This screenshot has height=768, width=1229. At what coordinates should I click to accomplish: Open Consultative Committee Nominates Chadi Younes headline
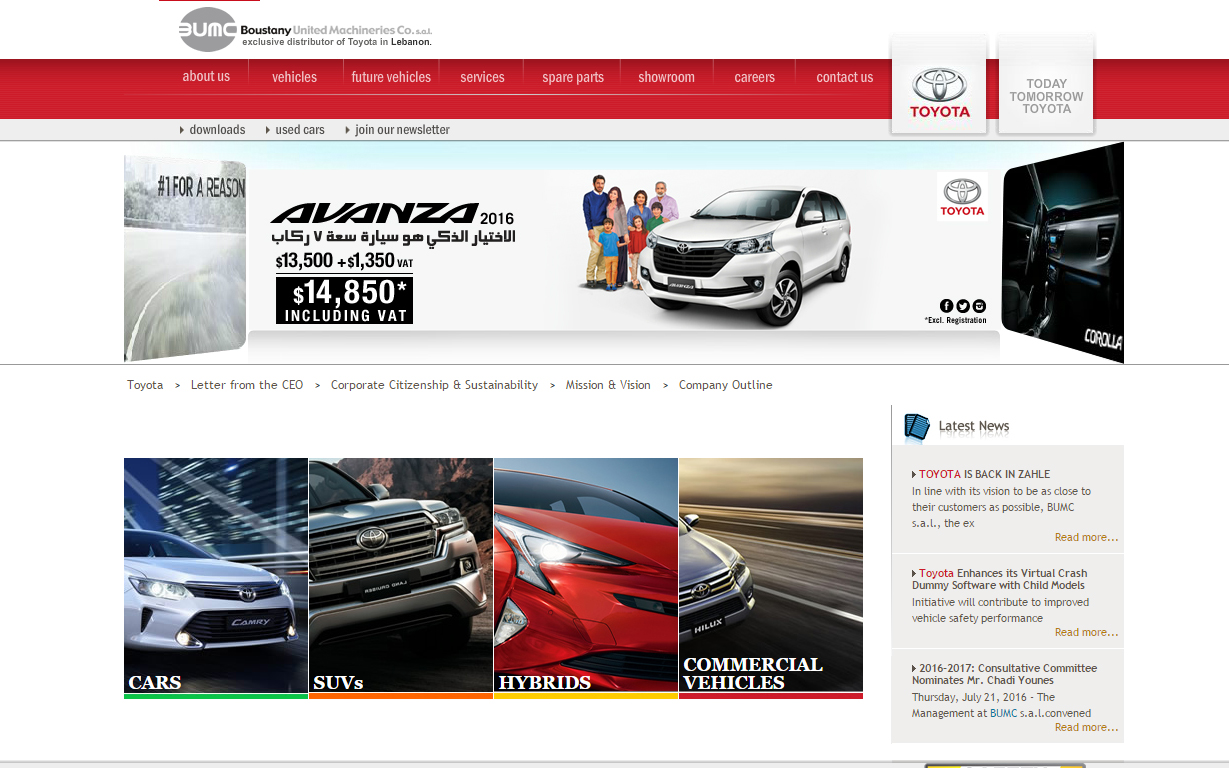(1004, 674)
